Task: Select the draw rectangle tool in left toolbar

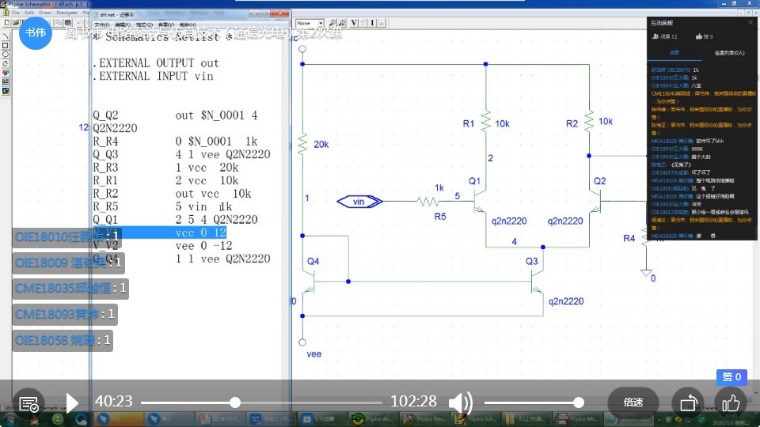Action: (5, 46)
